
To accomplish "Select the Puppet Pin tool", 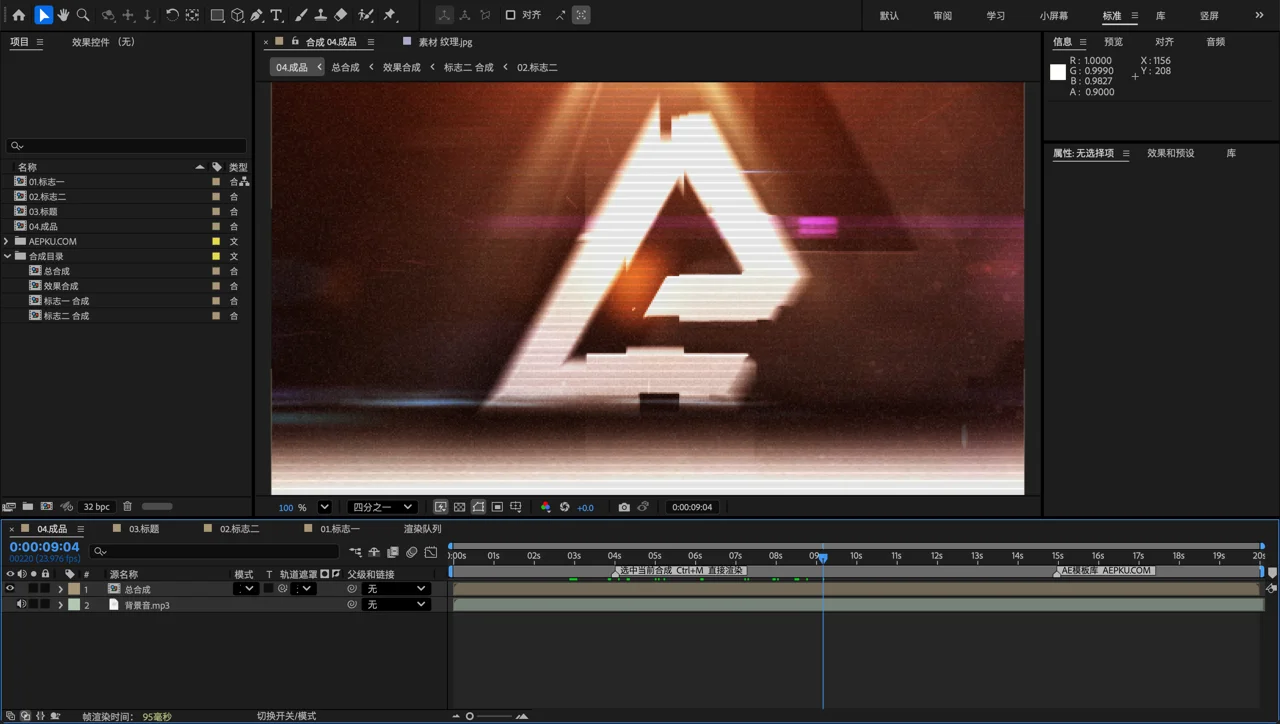I will [390, 15].
